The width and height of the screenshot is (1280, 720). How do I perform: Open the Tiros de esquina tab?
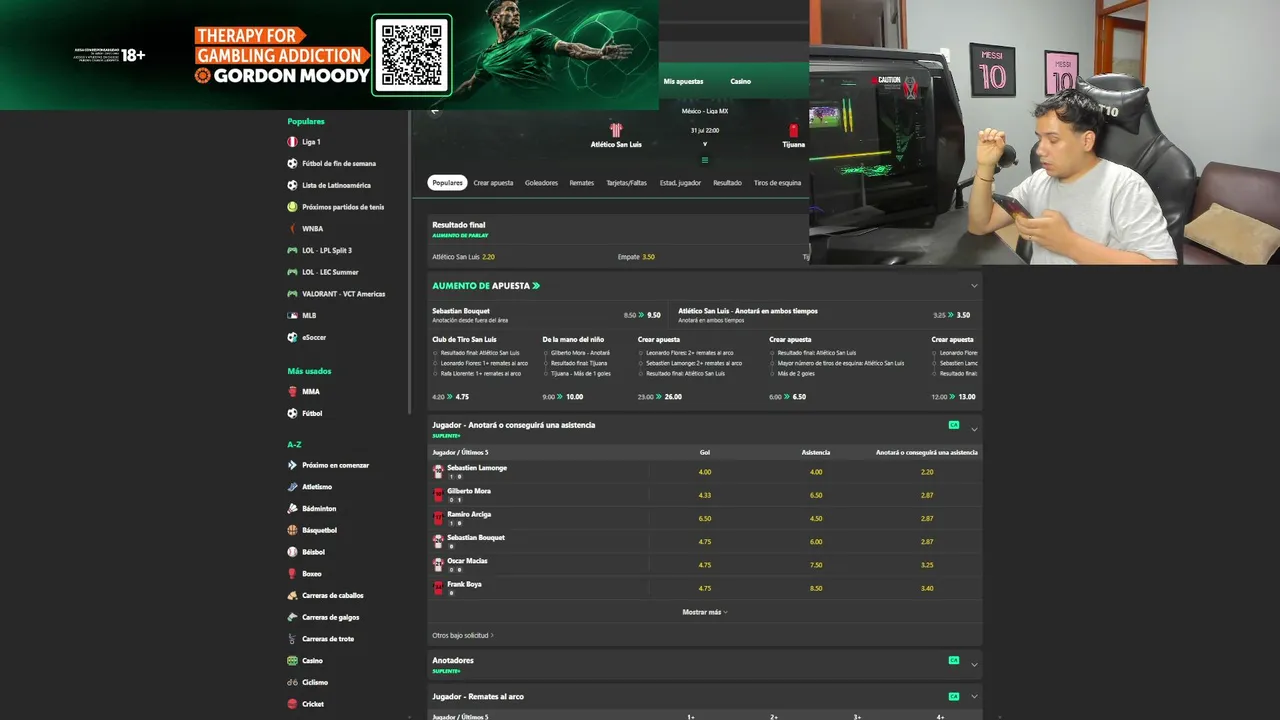point(777,183)
